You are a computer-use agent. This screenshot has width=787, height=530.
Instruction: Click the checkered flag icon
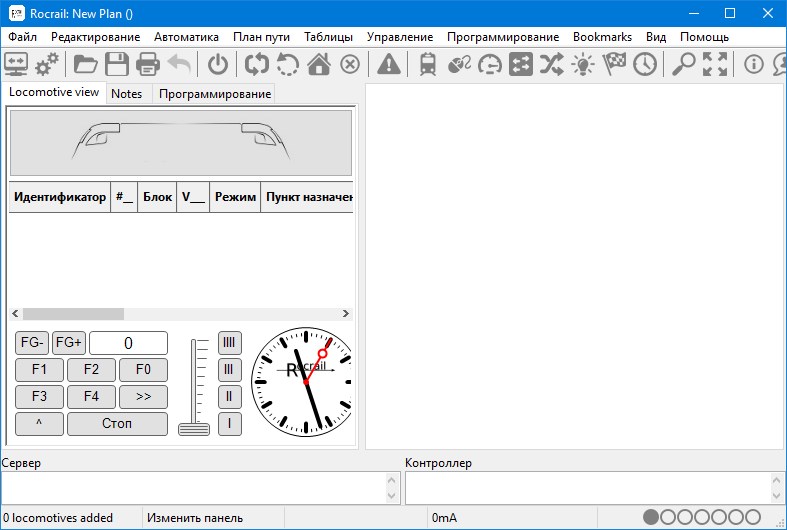(614, 64)
